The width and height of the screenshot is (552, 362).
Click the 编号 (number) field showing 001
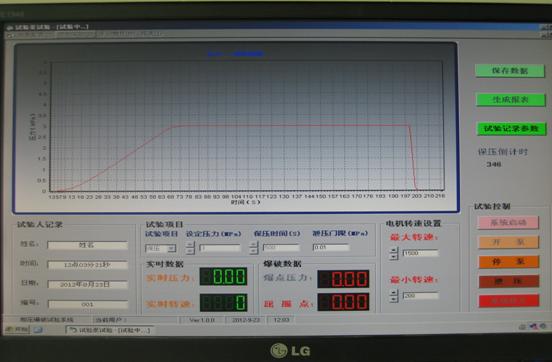tap(88, 304)
